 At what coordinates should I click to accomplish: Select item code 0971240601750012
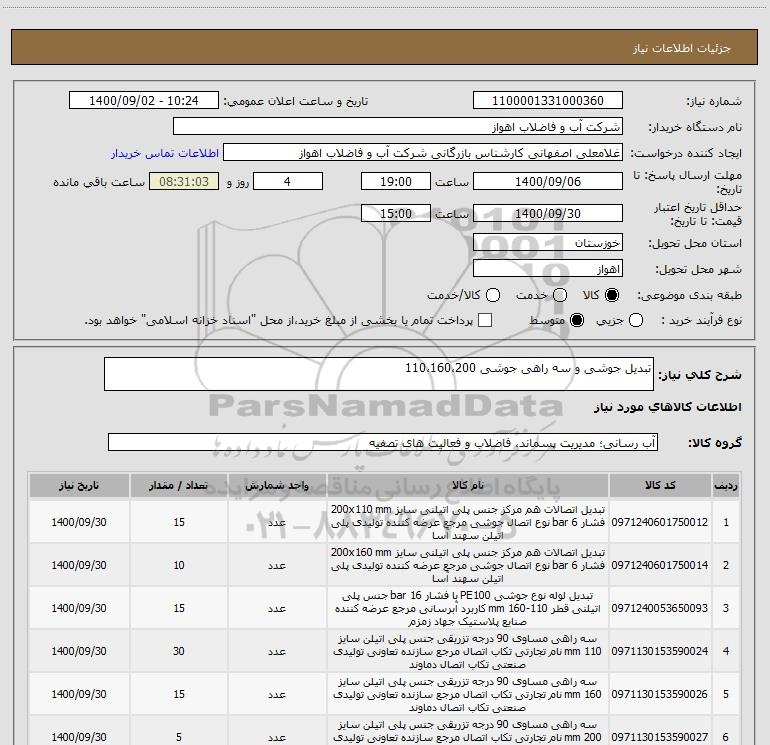coord(660,522)
